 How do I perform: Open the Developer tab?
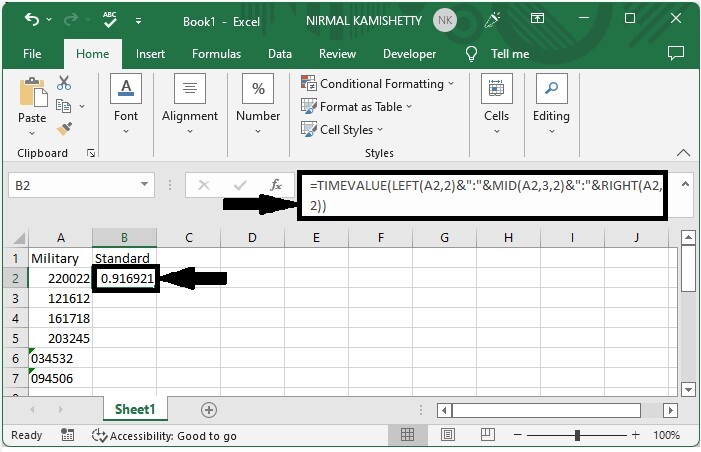[x=410, y=54]
